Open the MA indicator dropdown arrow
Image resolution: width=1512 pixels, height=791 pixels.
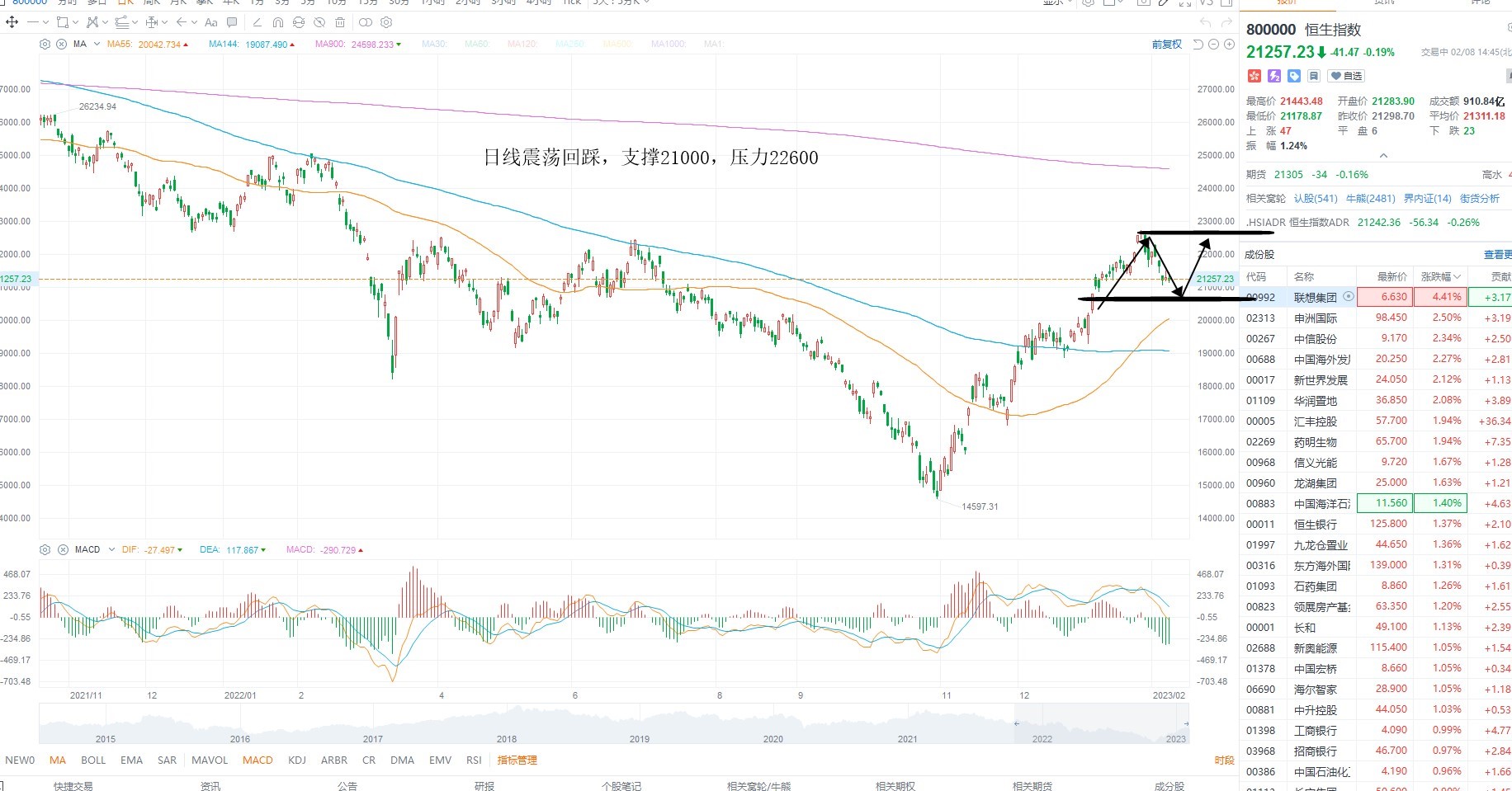(97, 44)
